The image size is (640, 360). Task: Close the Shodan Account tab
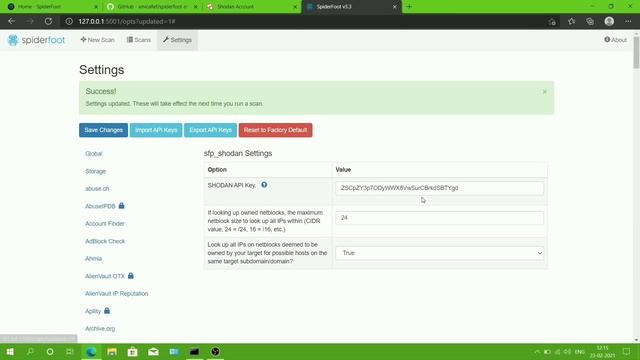pos(295,7)
